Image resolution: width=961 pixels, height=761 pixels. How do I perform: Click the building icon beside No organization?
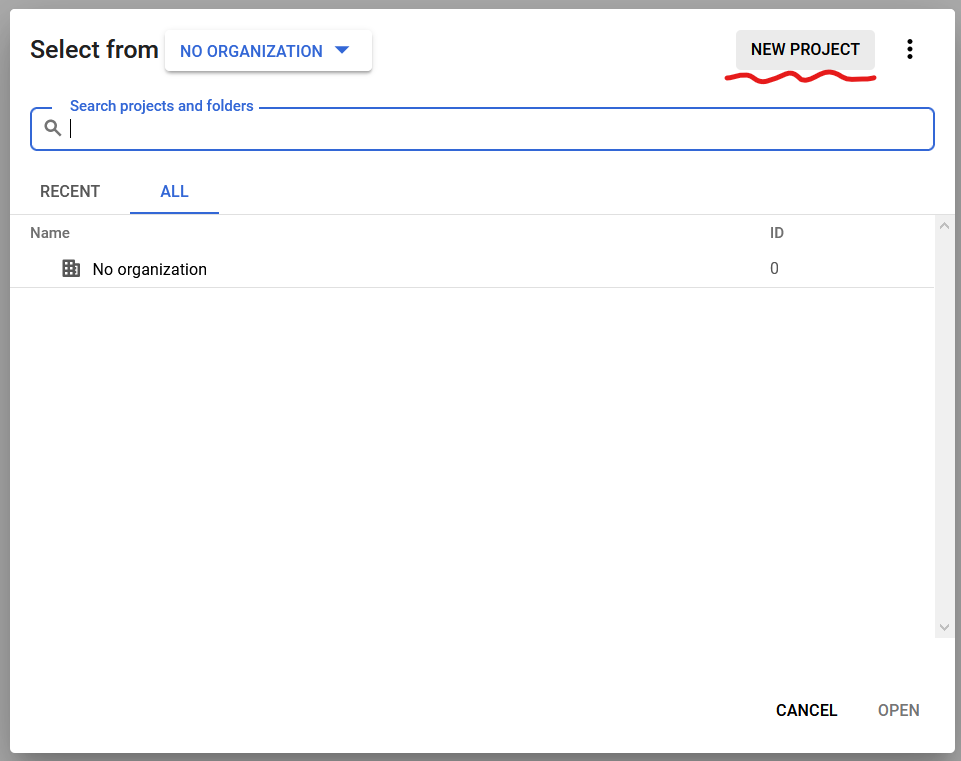71,268
